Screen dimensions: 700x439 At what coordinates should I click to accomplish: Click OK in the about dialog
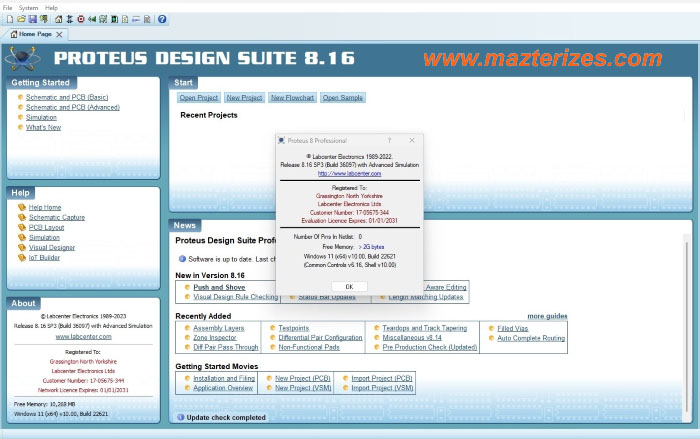(349, 287)
